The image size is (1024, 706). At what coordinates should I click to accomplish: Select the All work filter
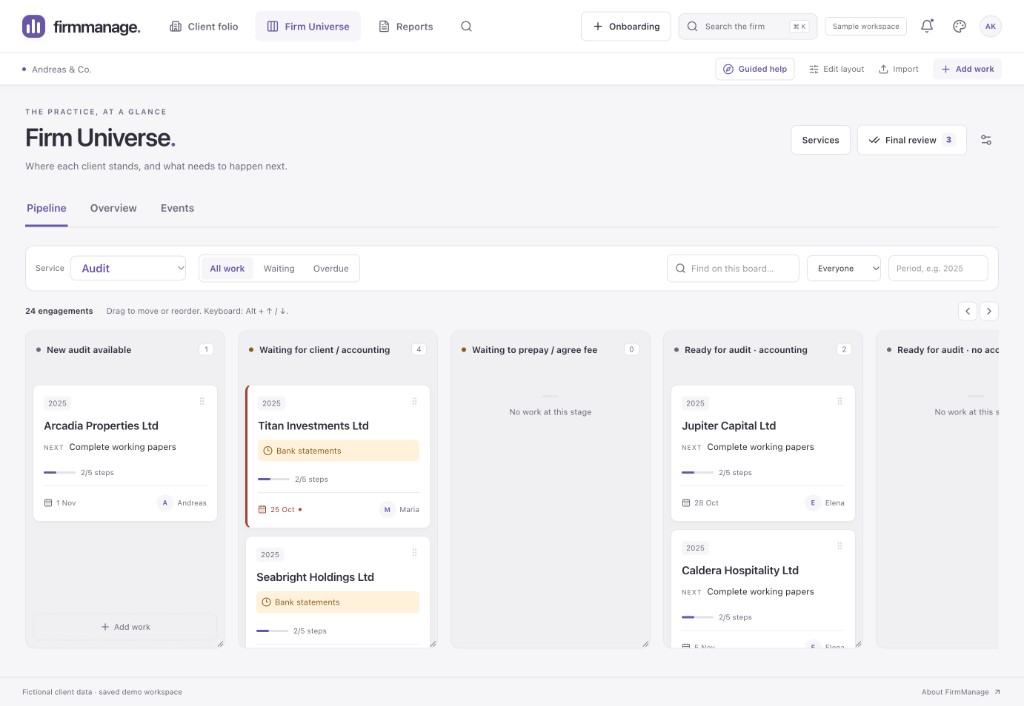click(x=227, y=268)
